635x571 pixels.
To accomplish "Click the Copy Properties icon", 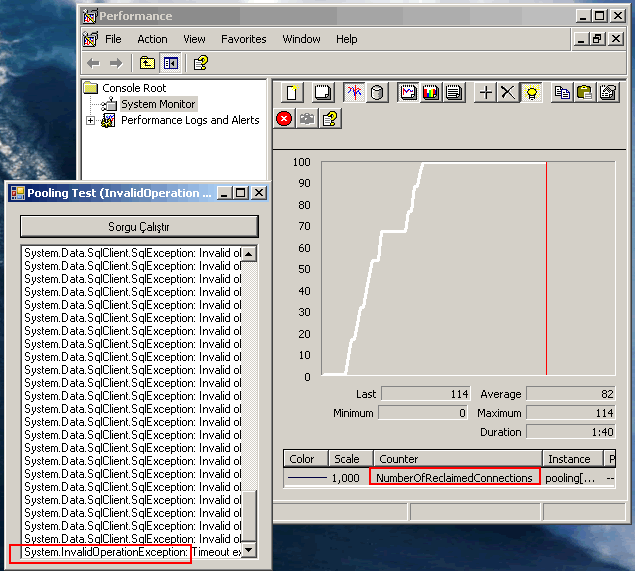I will [562, 93].
